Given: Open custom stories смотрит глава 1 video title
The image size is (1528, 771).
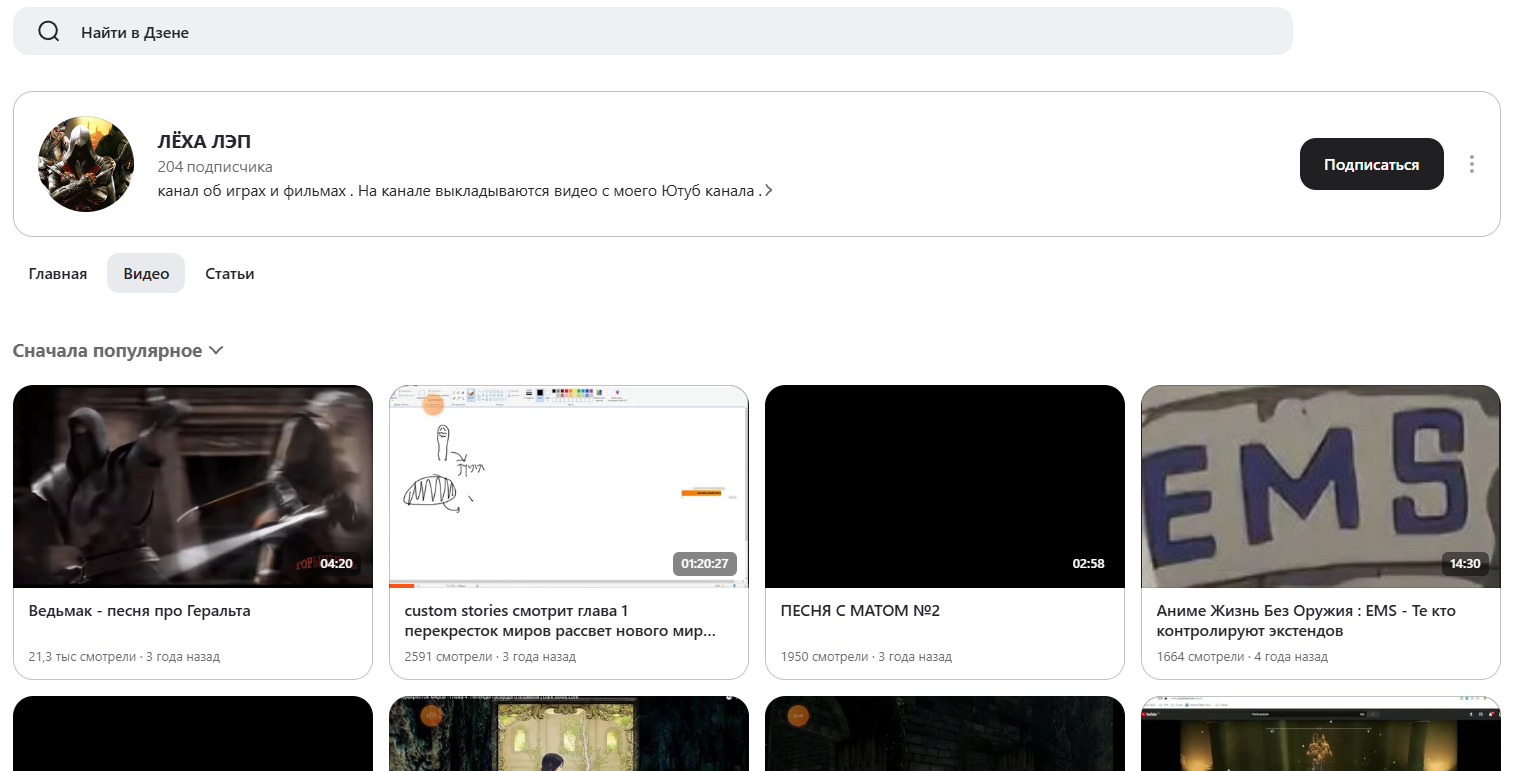Looking at the screenshot, I should pos(560,621).
